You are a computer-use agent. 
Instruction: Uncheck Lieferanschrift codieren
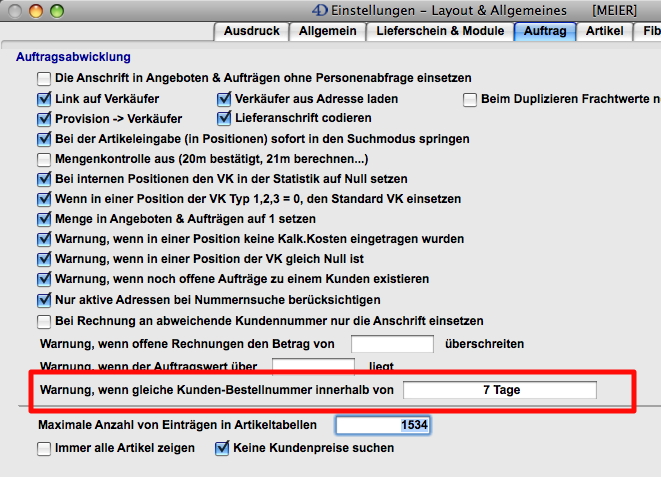coord(225,119)
